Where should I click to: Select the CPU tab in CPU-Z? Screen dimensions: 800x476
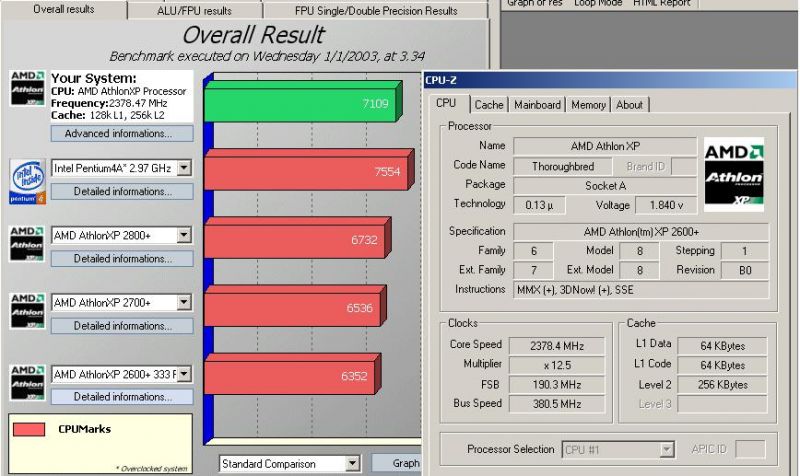[x=446, y=103]
